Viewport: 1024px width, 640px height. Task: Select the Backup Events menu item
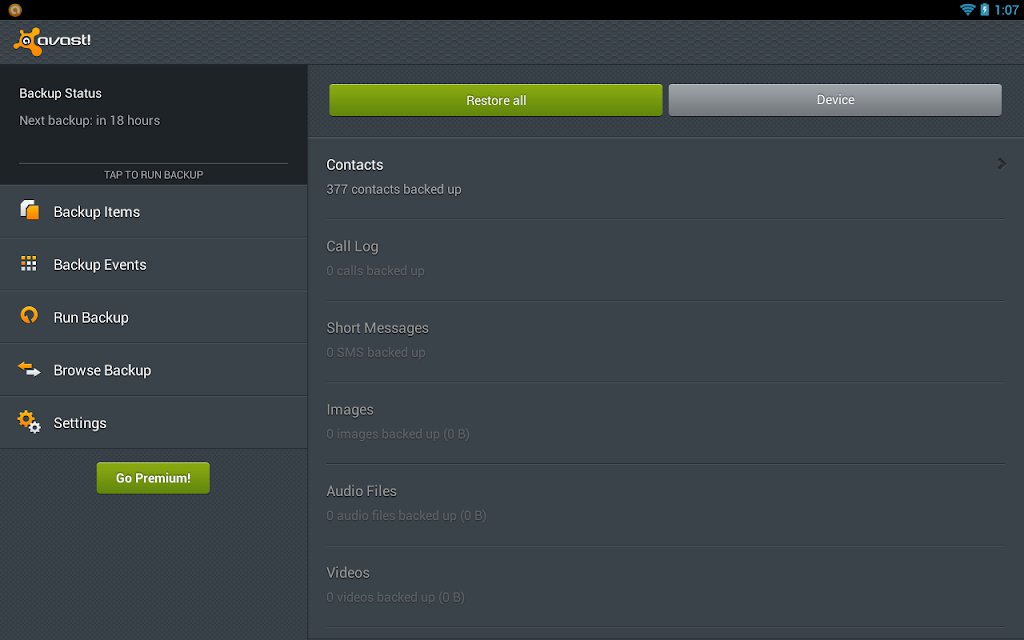(x=153, y=264)
